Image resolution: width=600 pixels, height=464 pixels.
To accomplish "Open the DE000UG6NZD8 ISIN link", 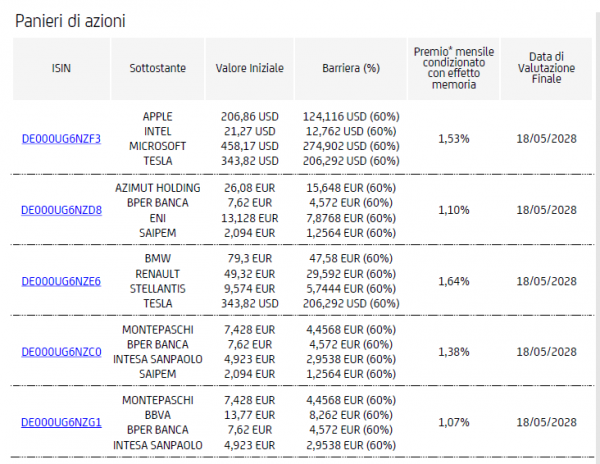I will click(61, 210).
